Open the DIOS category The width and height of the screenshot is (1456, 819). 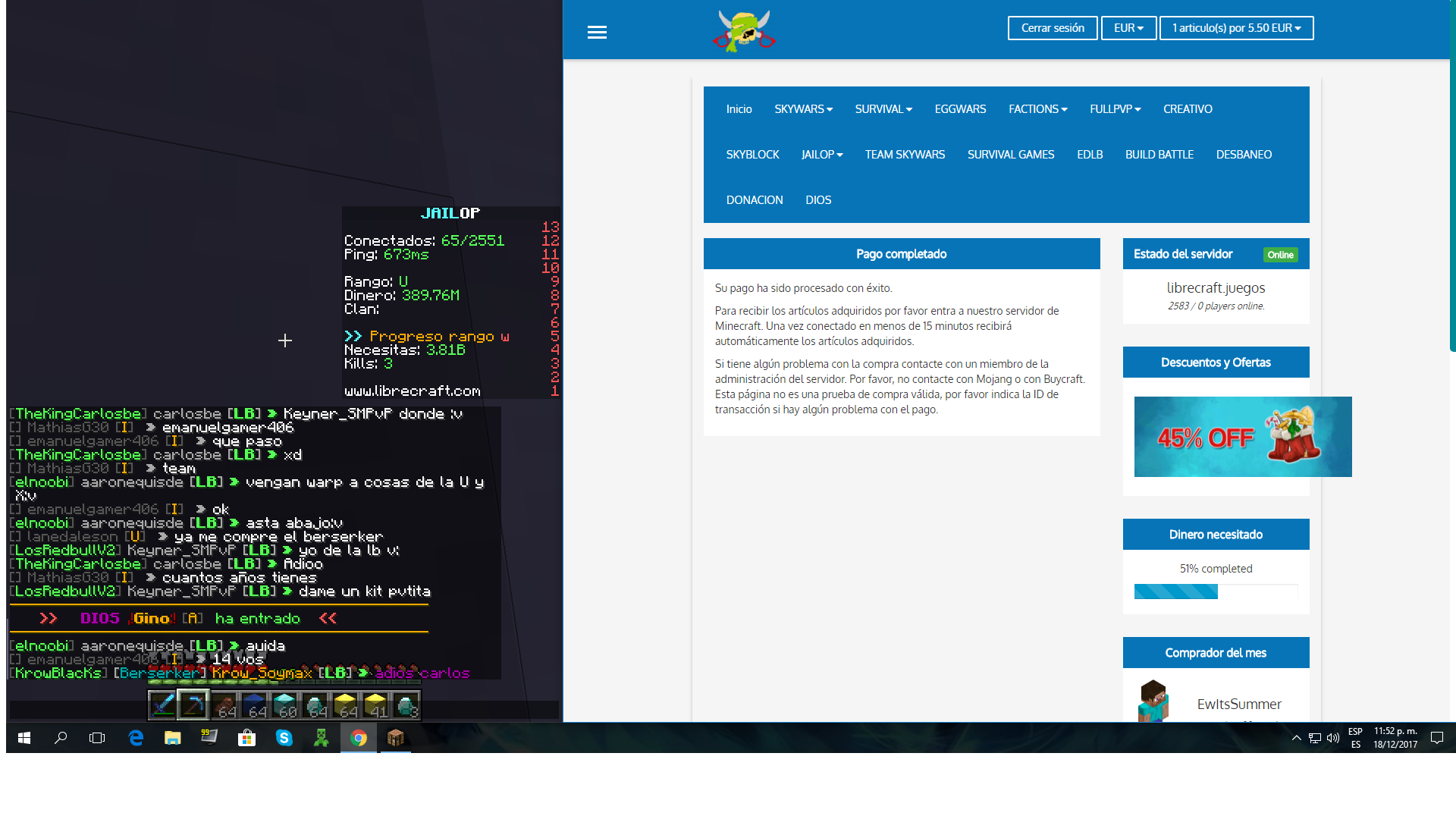(818, 200)
